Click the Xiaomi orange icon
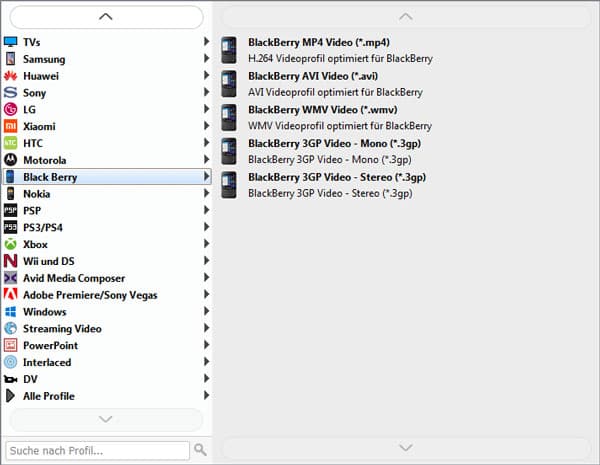The image size is (600, 465). pos(11,126)
